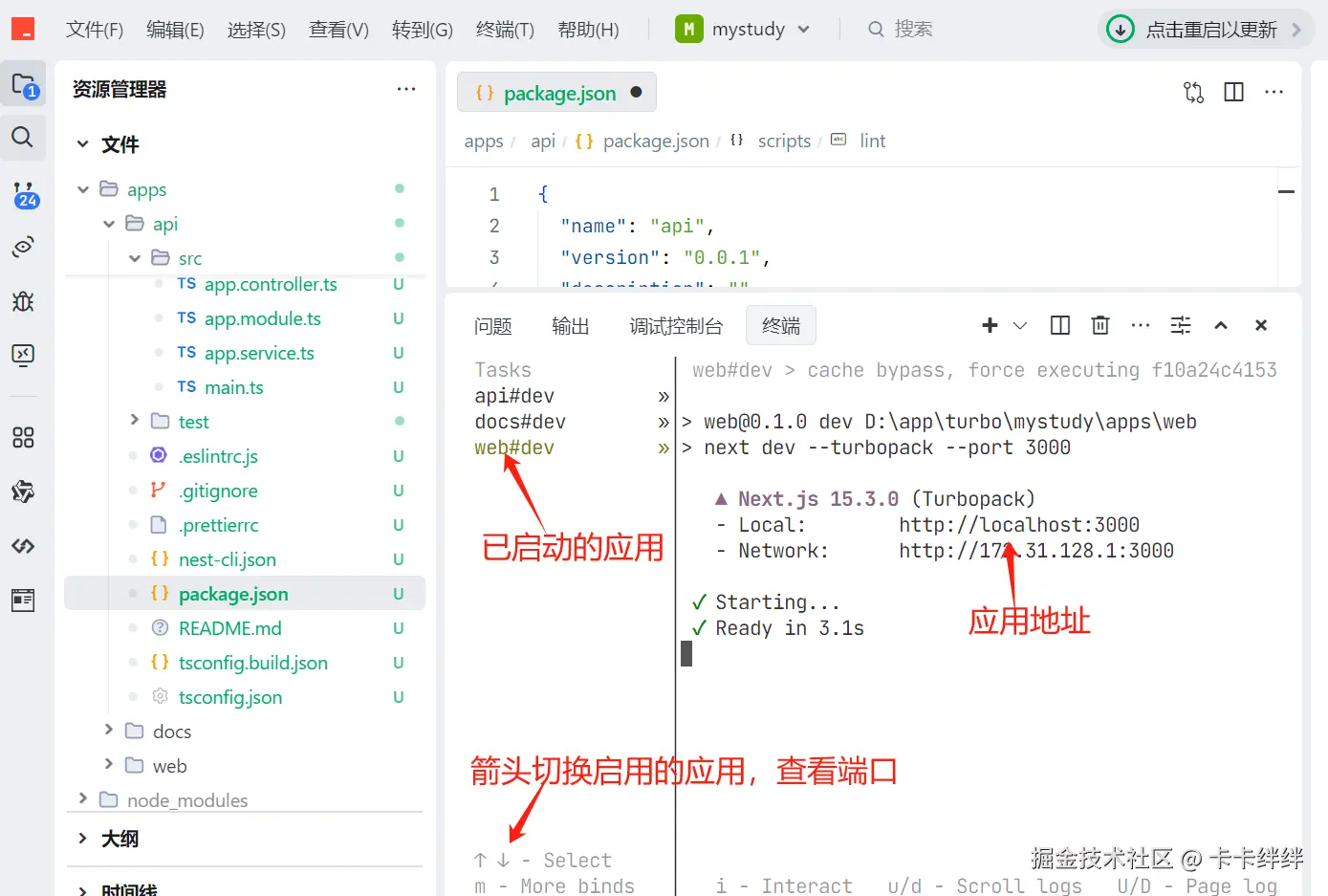Click the restart to update download icon
This screenshot has width=1328, height=896.
(1121, 30)
